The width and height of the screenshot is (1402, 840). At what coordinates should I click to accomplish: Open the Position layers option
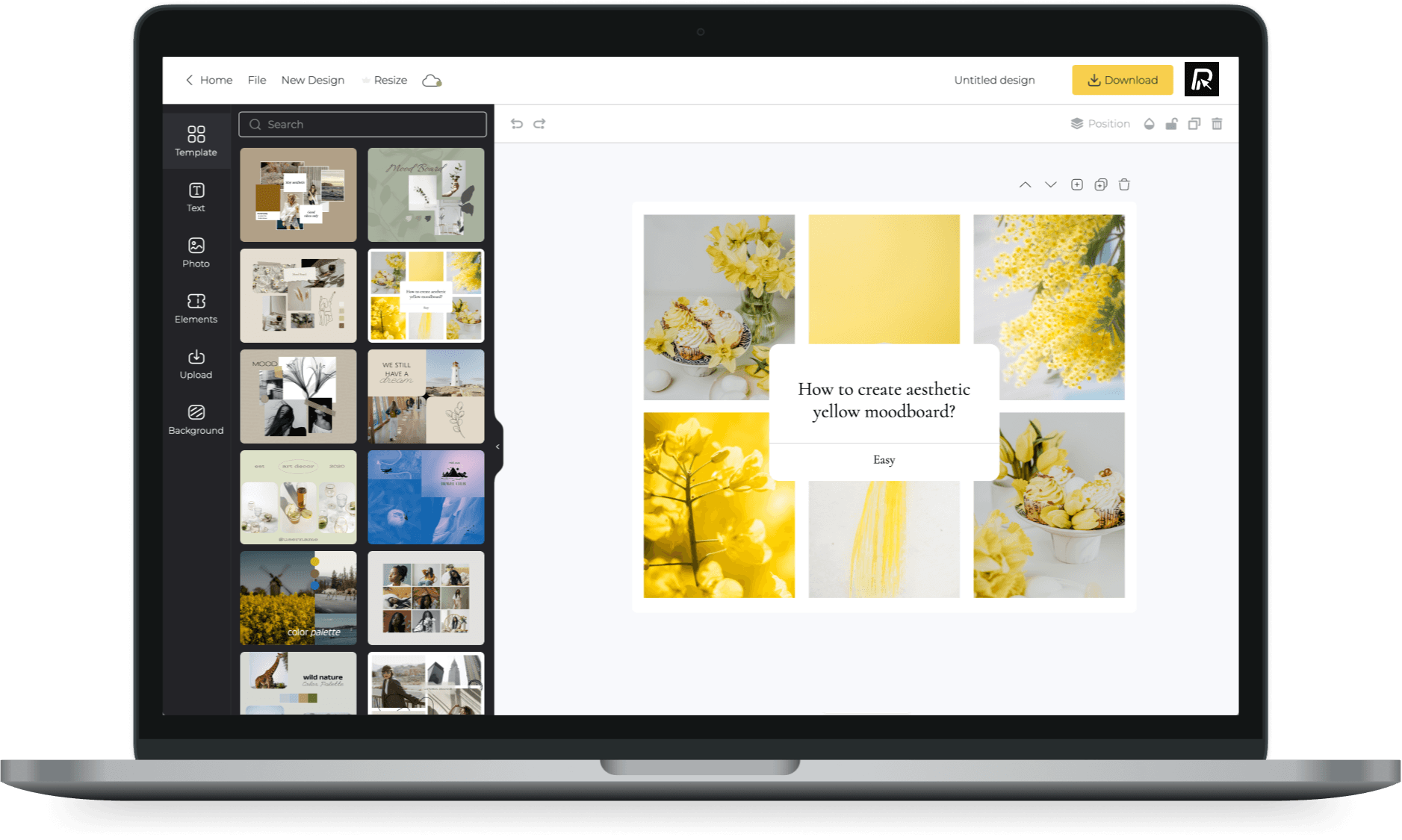1100,123
